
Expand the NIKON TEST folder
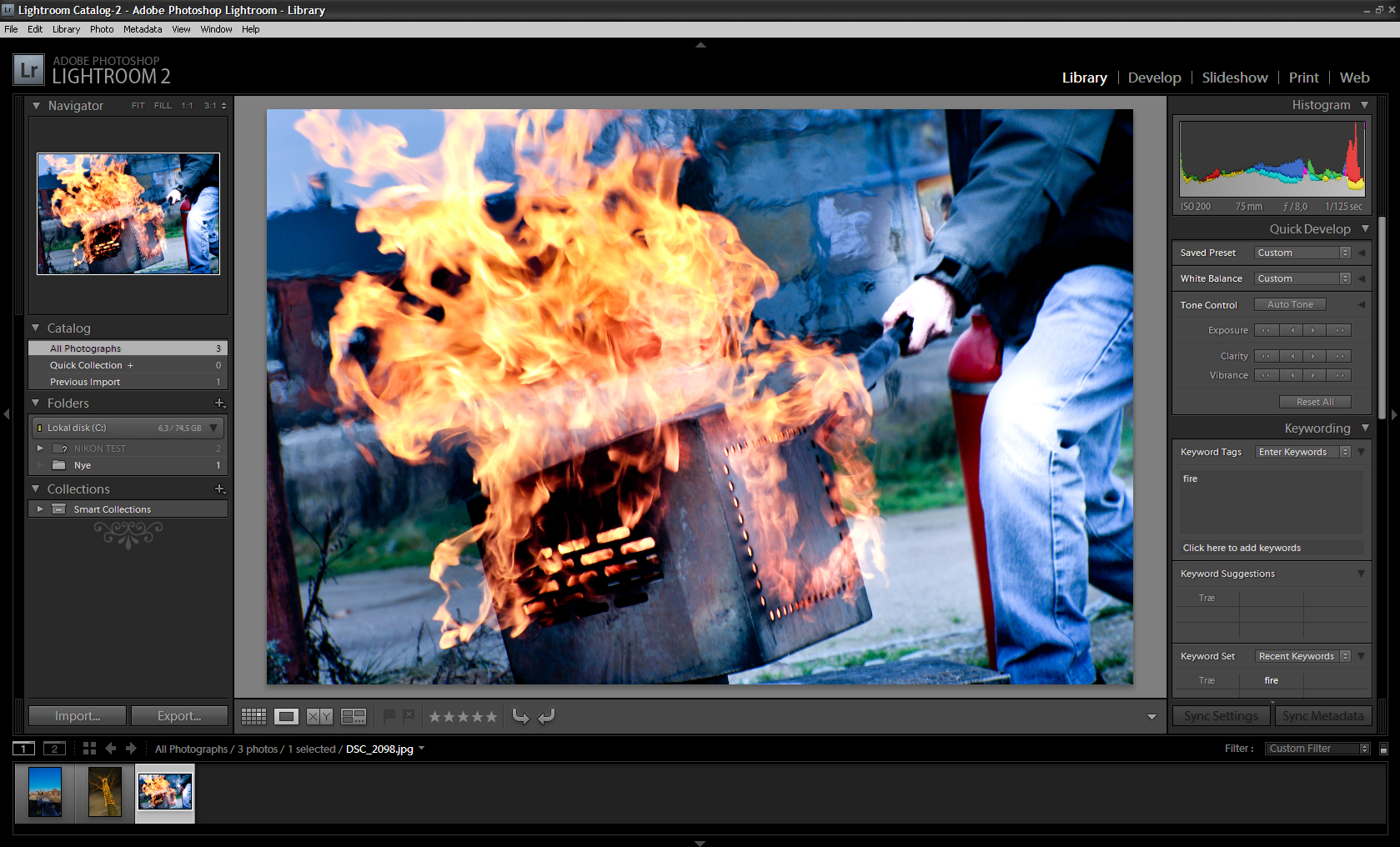coord(40,449)
